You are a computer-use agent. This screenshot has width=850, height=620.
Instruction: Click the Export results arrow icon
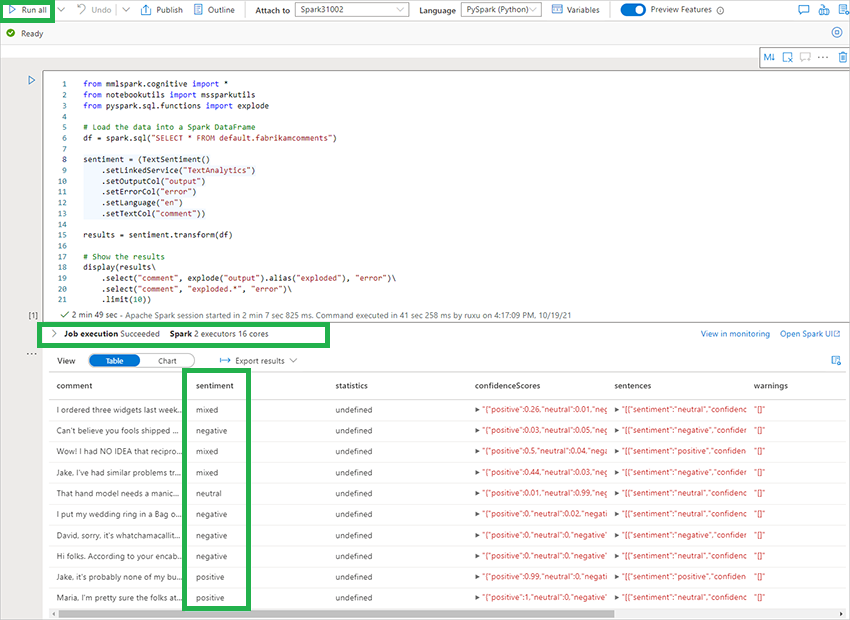[225, 361]
